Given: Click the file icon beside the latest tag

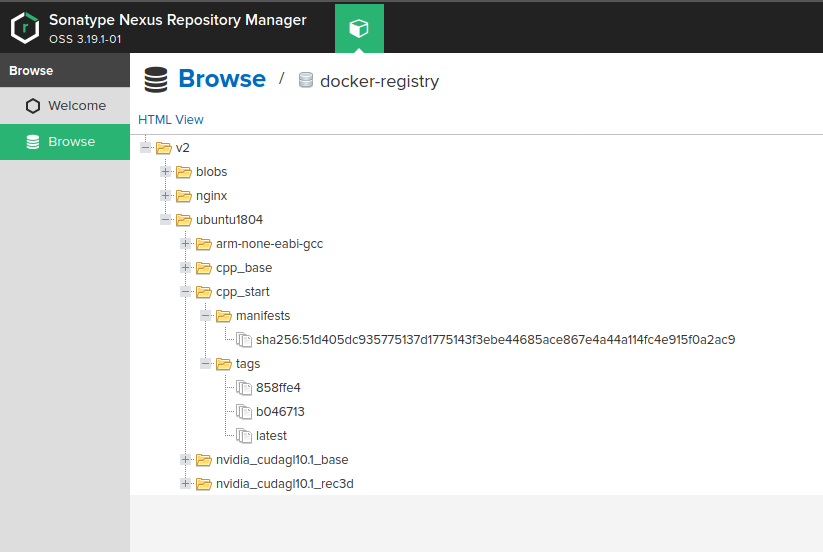Looking at the screenshot, I should (244, 436).
